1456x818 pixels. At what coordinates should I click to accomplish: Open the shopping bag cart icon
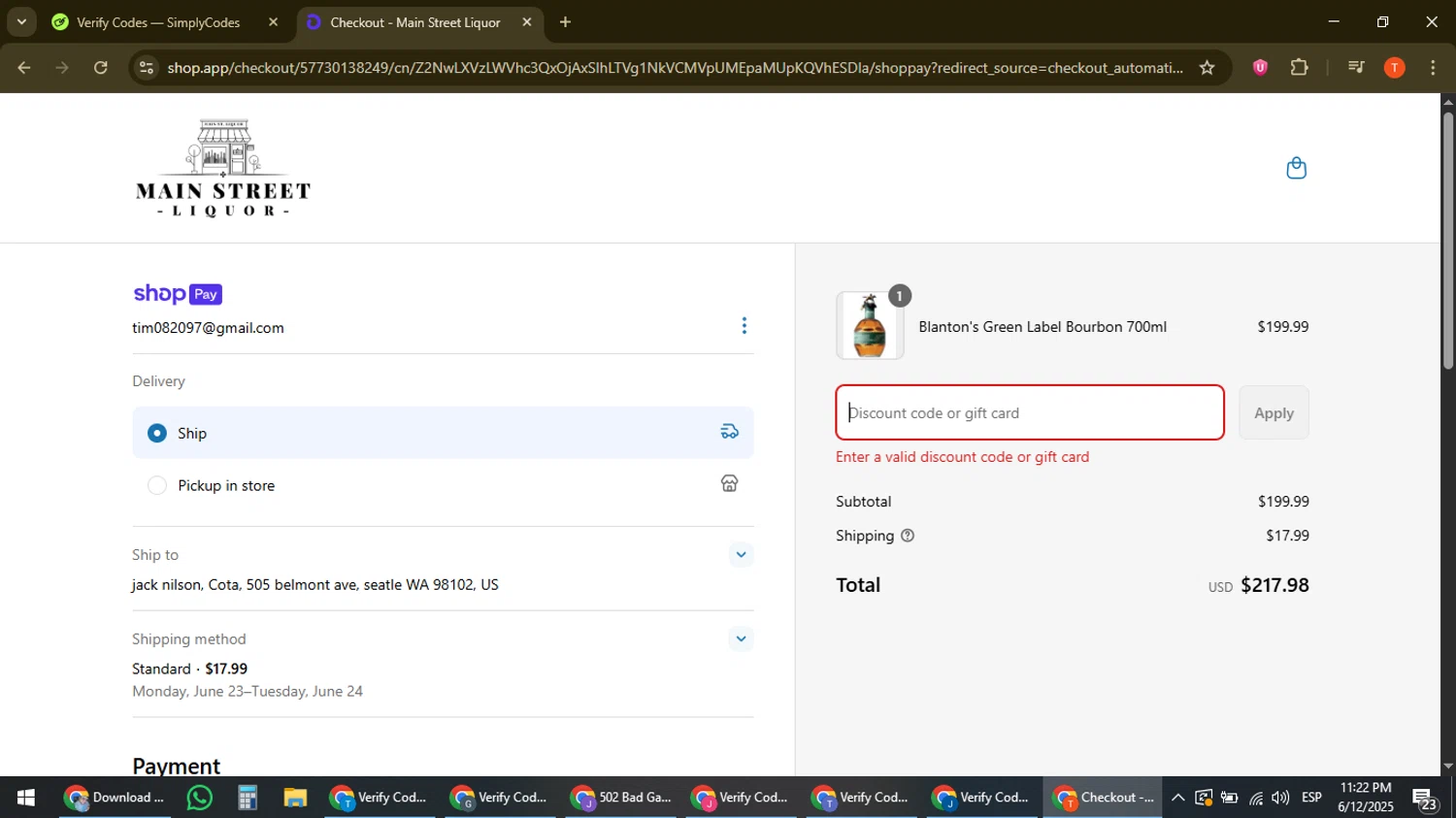coord(1296,169)
